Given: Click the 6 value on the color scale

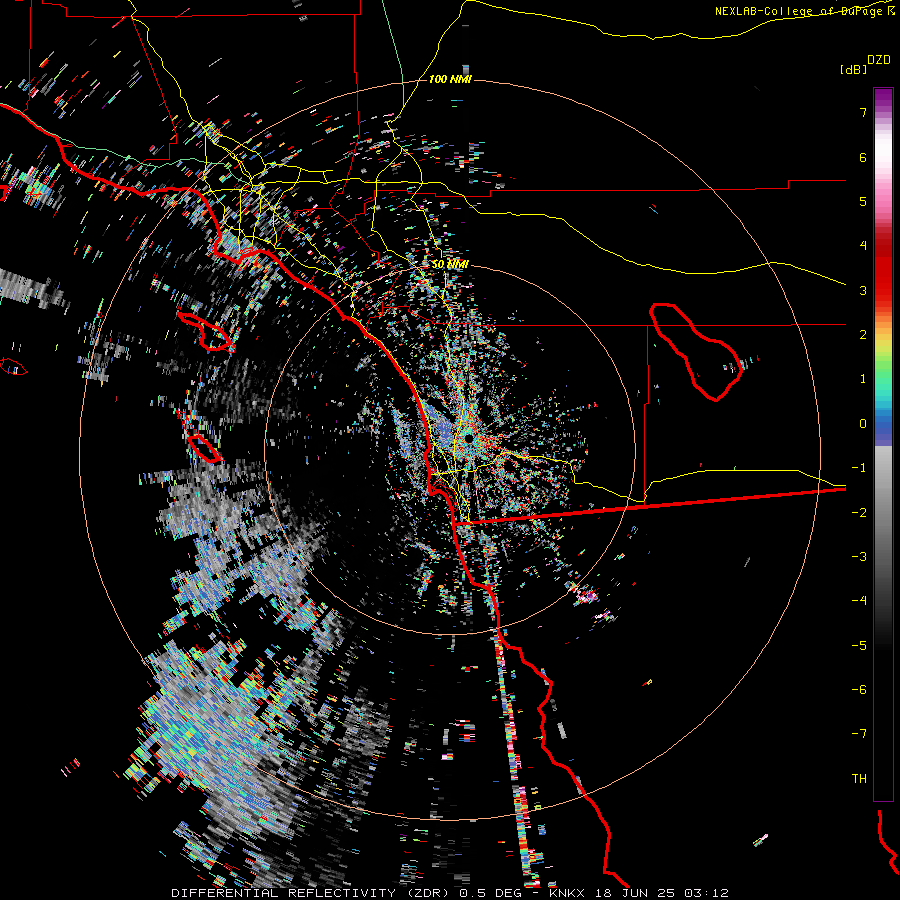Looking at the screenshot, I should [x=863, y=157].
